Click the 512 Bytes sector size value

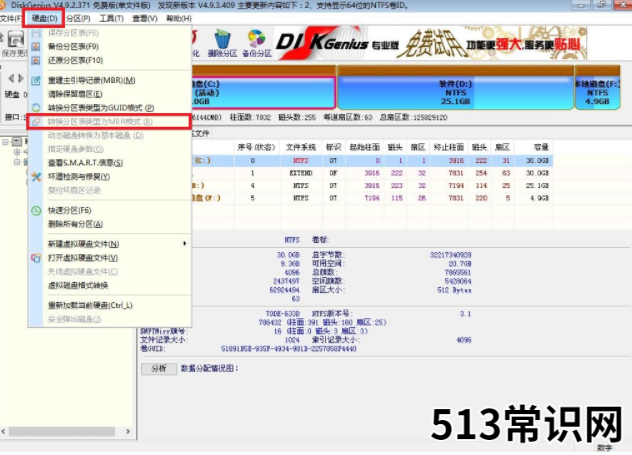(x=454, y=290)
